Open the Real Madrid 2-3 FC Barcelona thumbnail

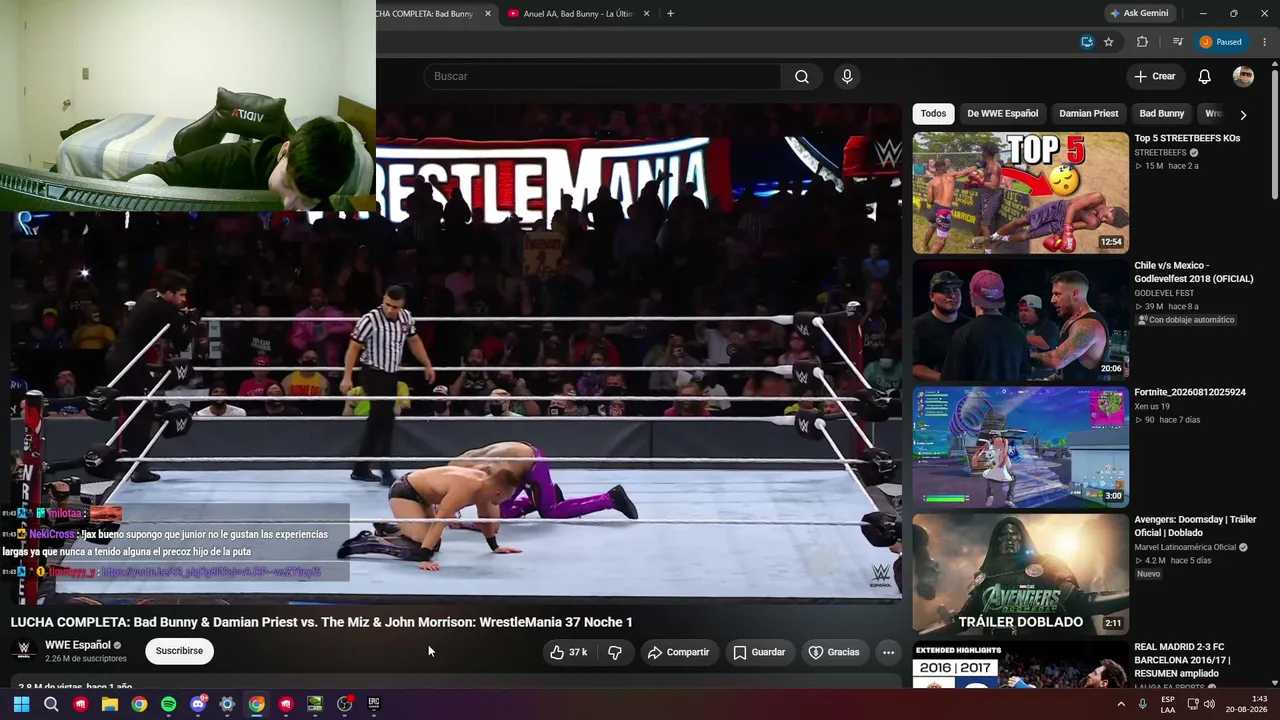(1020, 665)
